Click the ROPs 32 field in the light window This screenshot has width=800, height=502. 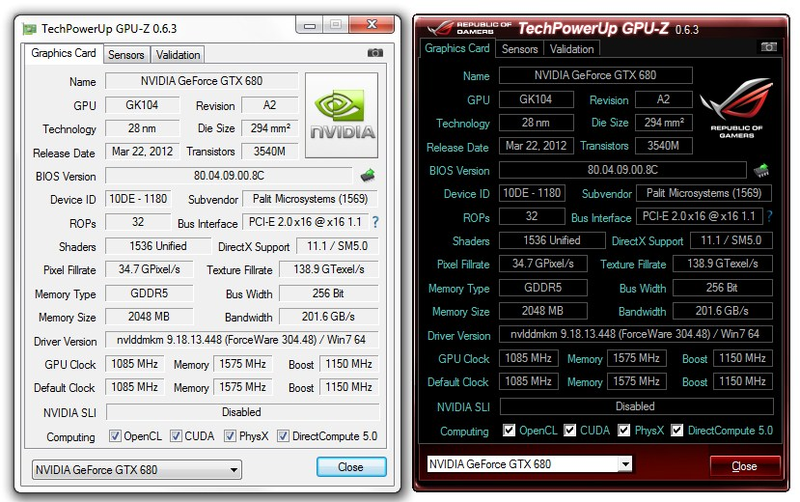coord(138,222)
